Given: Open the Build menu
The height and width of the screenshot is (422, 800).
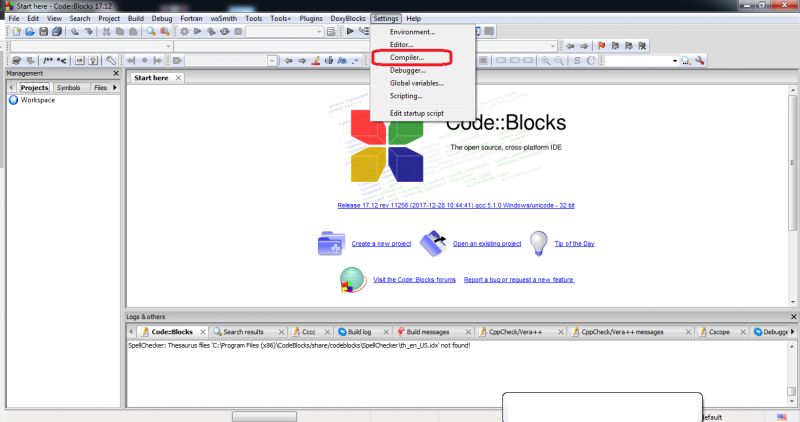Looking at the screenshot, I should click(135, 18).
